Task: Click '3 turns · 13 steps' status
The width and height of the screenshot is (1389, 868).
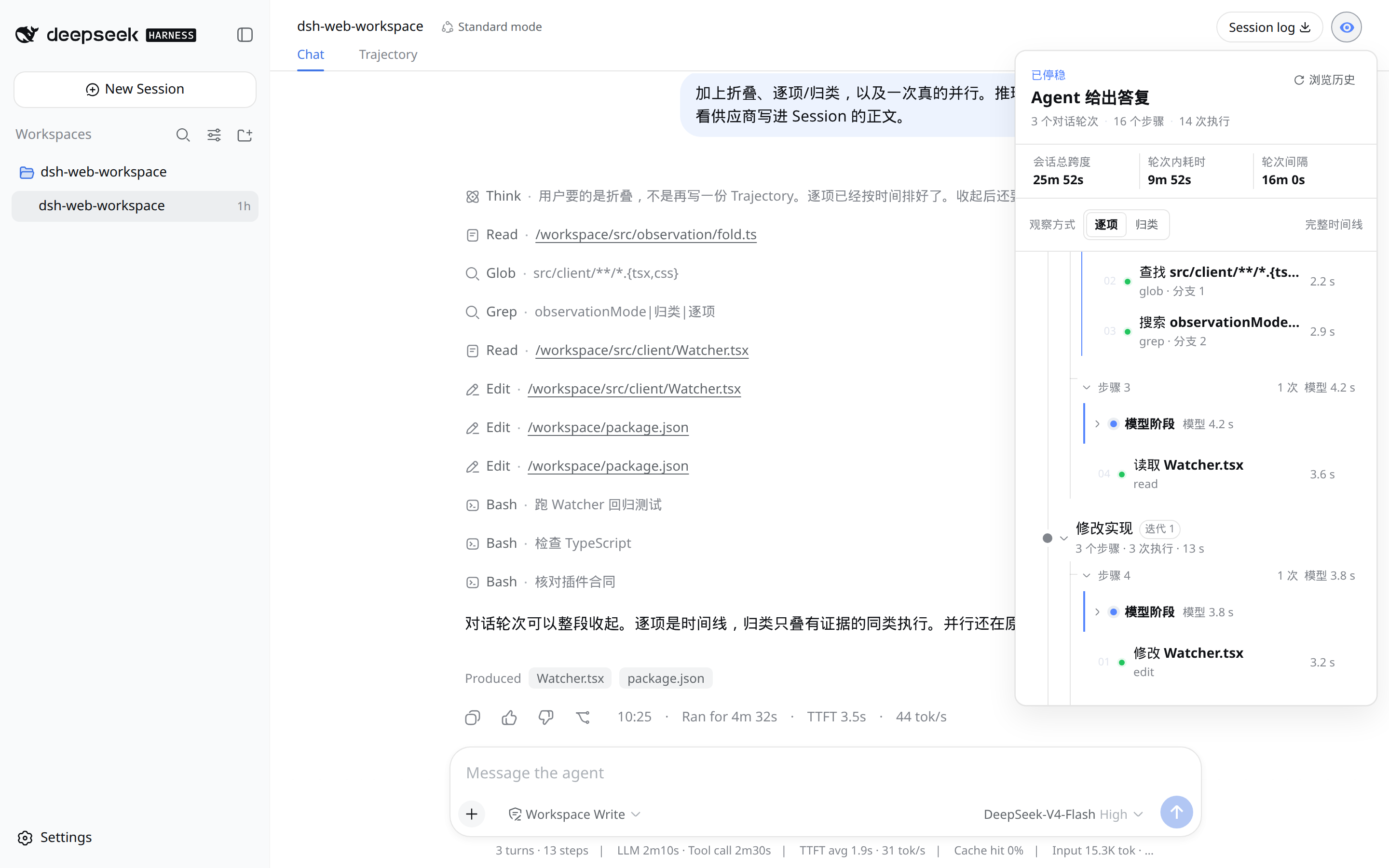Action: tap(542, 851)
